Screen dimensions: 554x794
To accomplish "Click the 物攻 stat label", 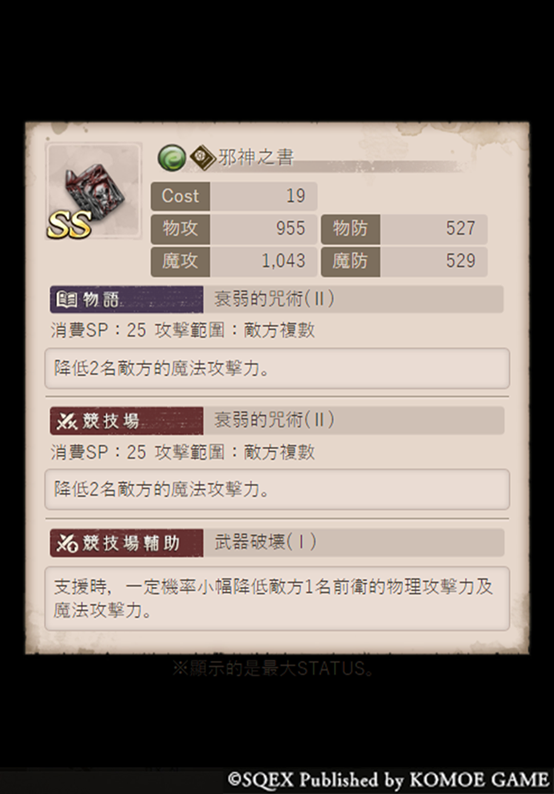I will pyautogui.click(x=180, y=228).
